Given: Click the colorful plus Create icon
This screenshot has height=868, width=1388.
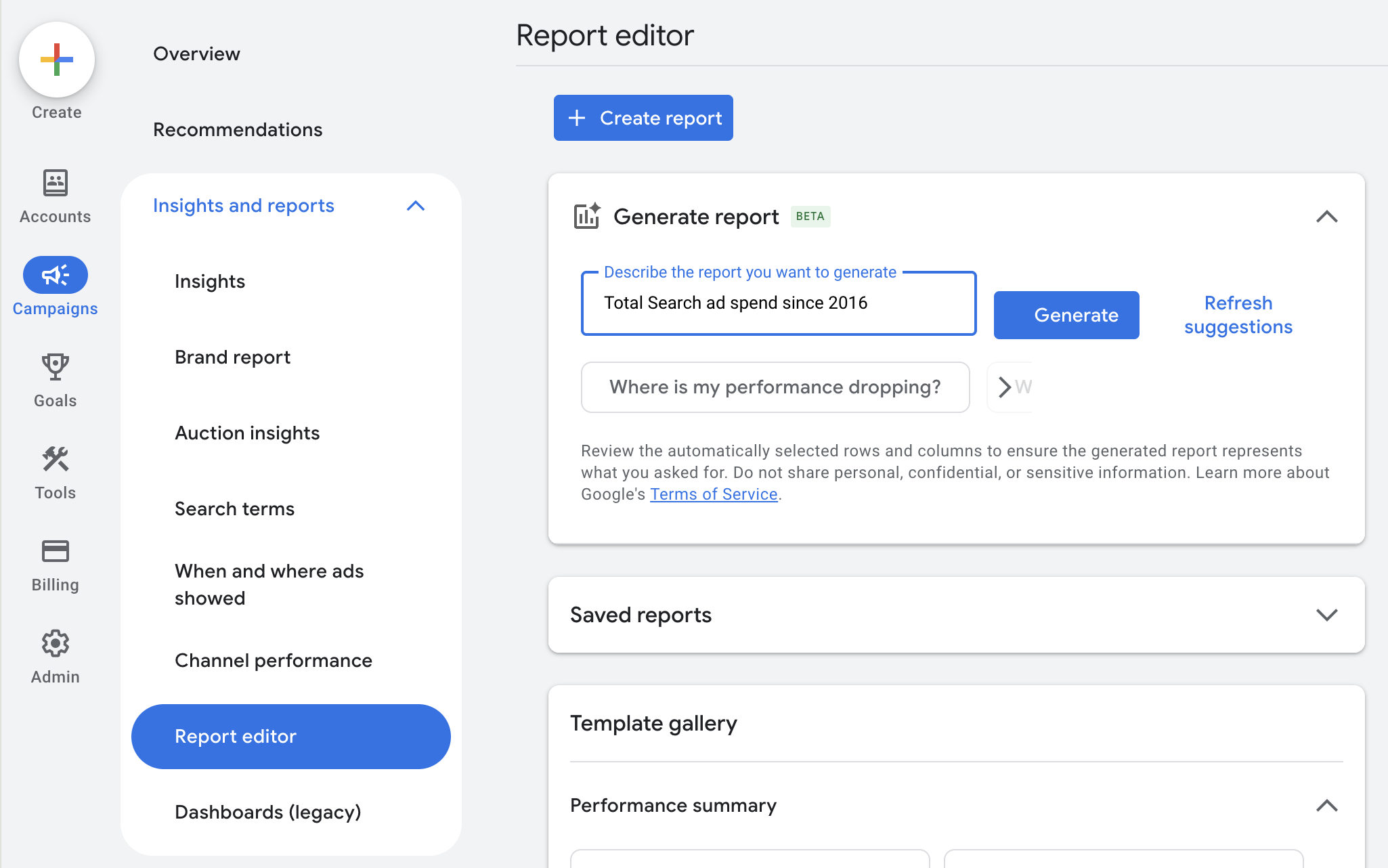Looking at the screenshot, I should (x=57, y=60).
